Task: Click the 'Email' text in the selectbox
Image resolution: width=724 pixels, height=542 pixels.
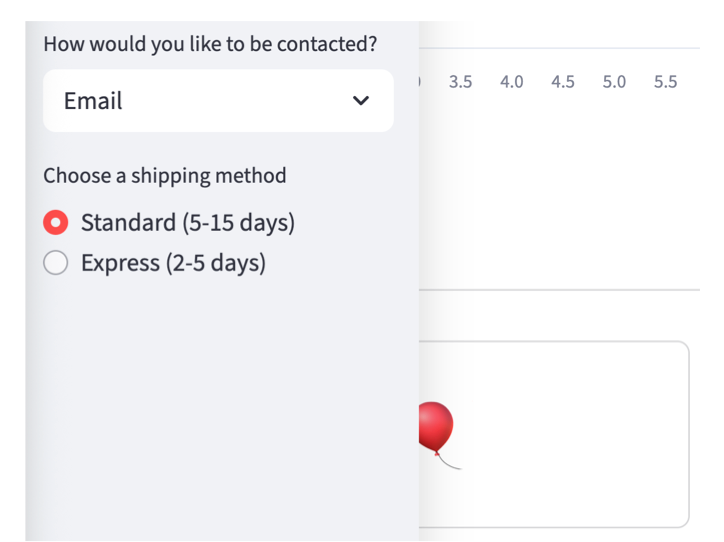Action: (x=93, y=101)
